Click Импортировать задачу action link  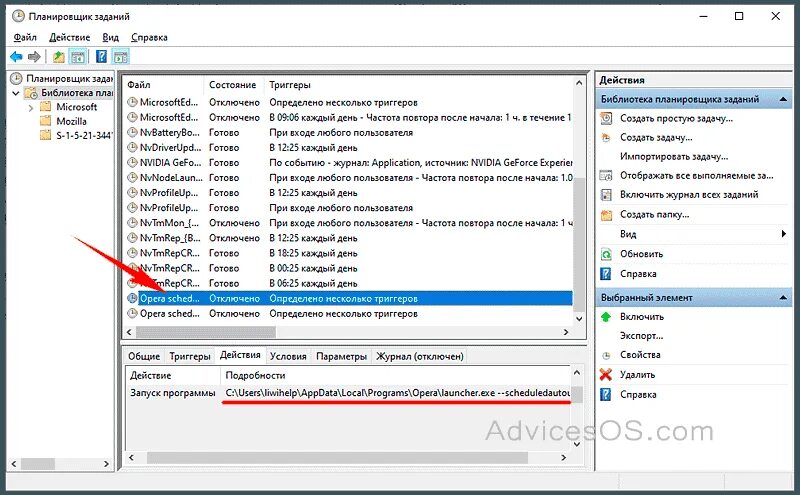tap(674, 157)
